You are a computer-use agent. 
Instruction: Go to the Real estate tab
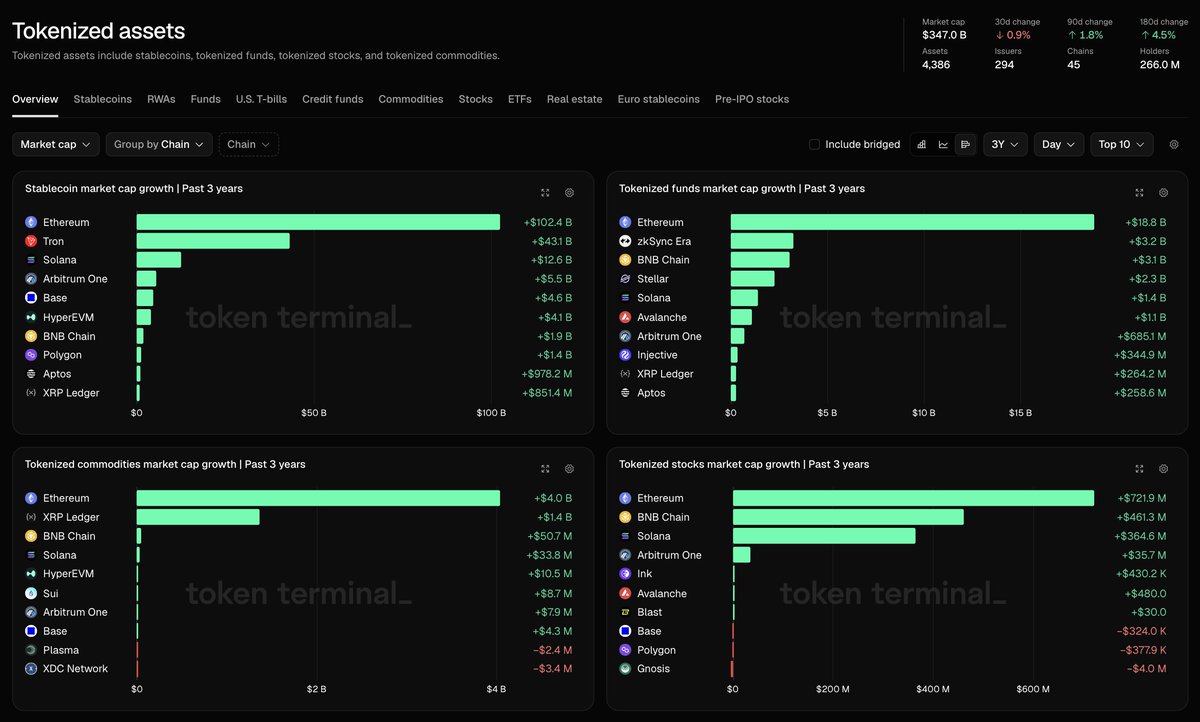tap(574, 99)
